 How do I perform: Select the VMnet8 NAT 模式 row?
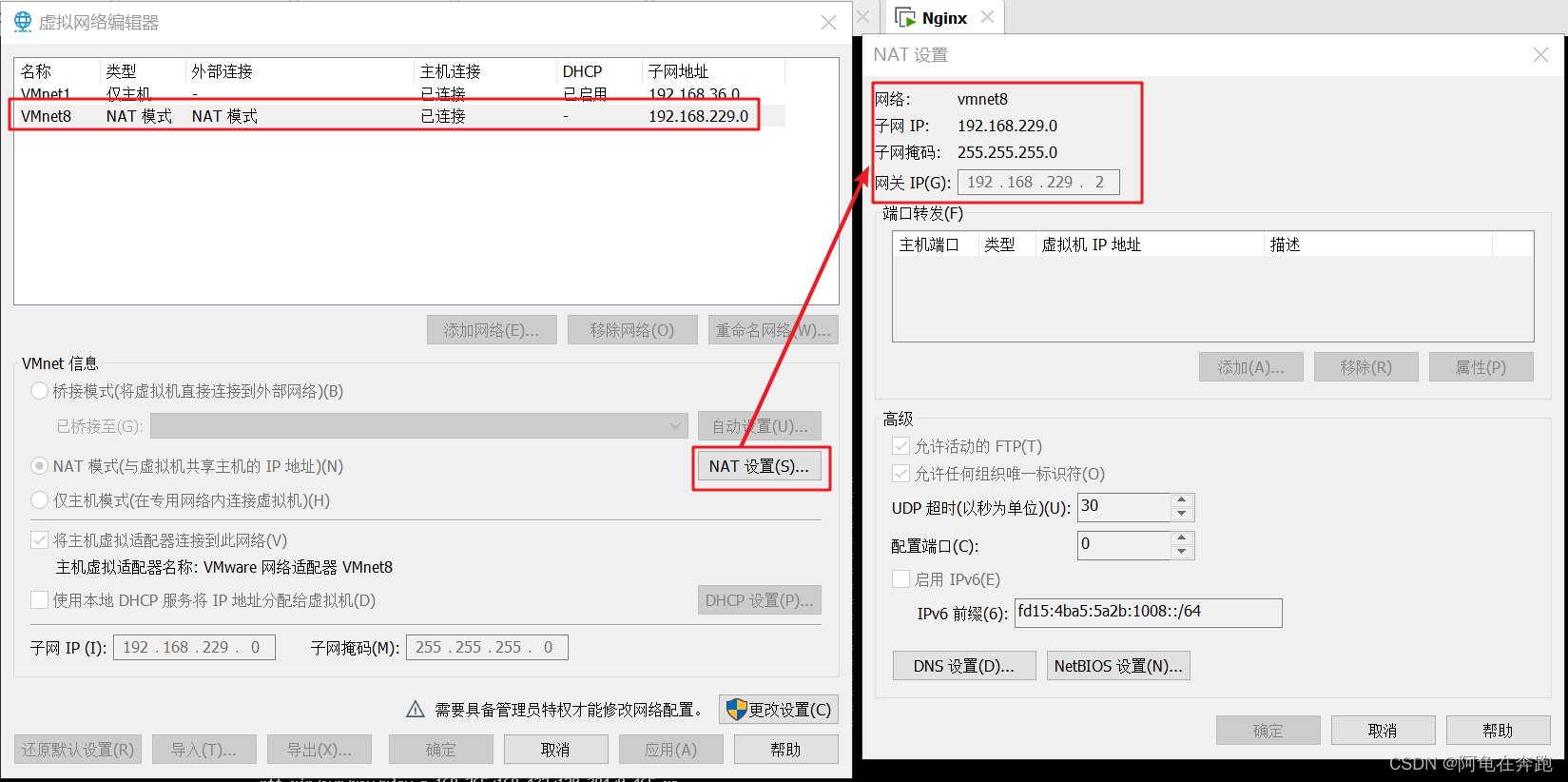coord(399,116)
